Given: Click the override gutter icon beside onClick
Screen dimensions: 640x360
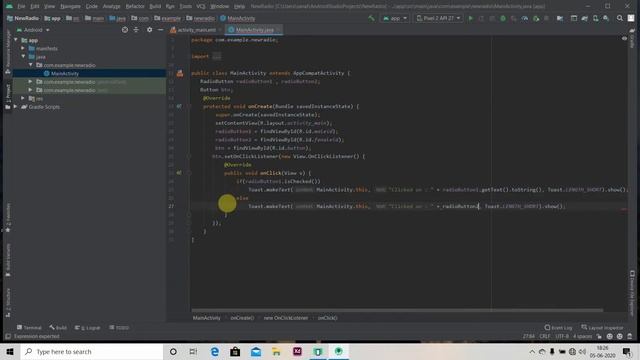Looking at the screenshot, I should pos(179,173).
